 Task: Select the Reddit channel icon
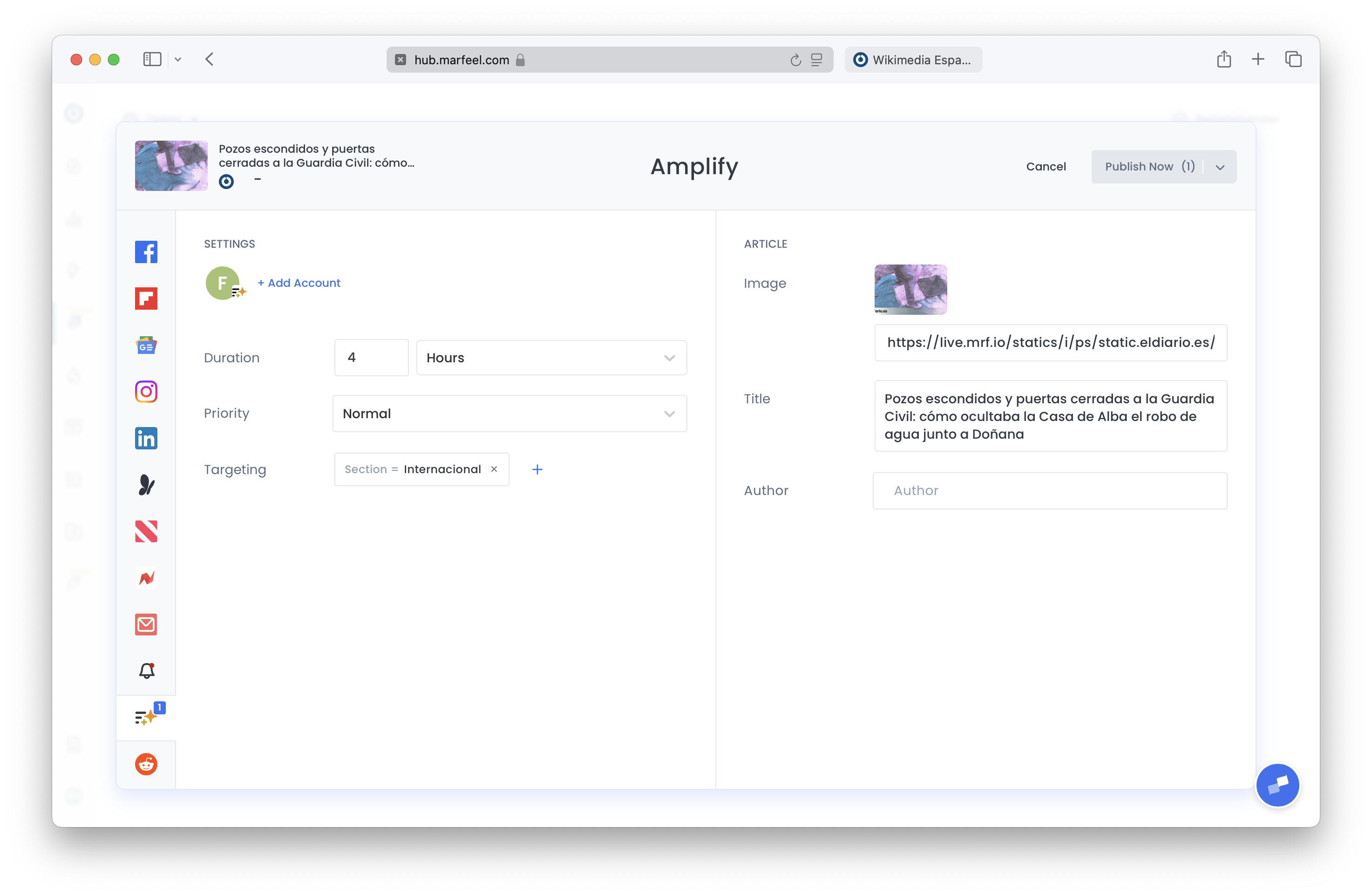click(x=146, y=764)
